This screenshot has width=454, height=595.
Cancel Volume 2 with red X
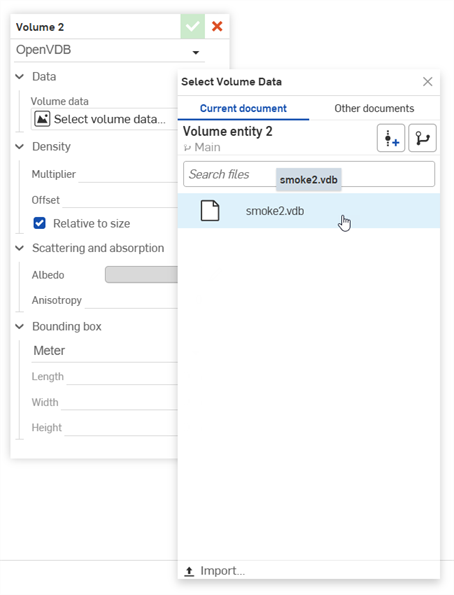click(217, 27)
